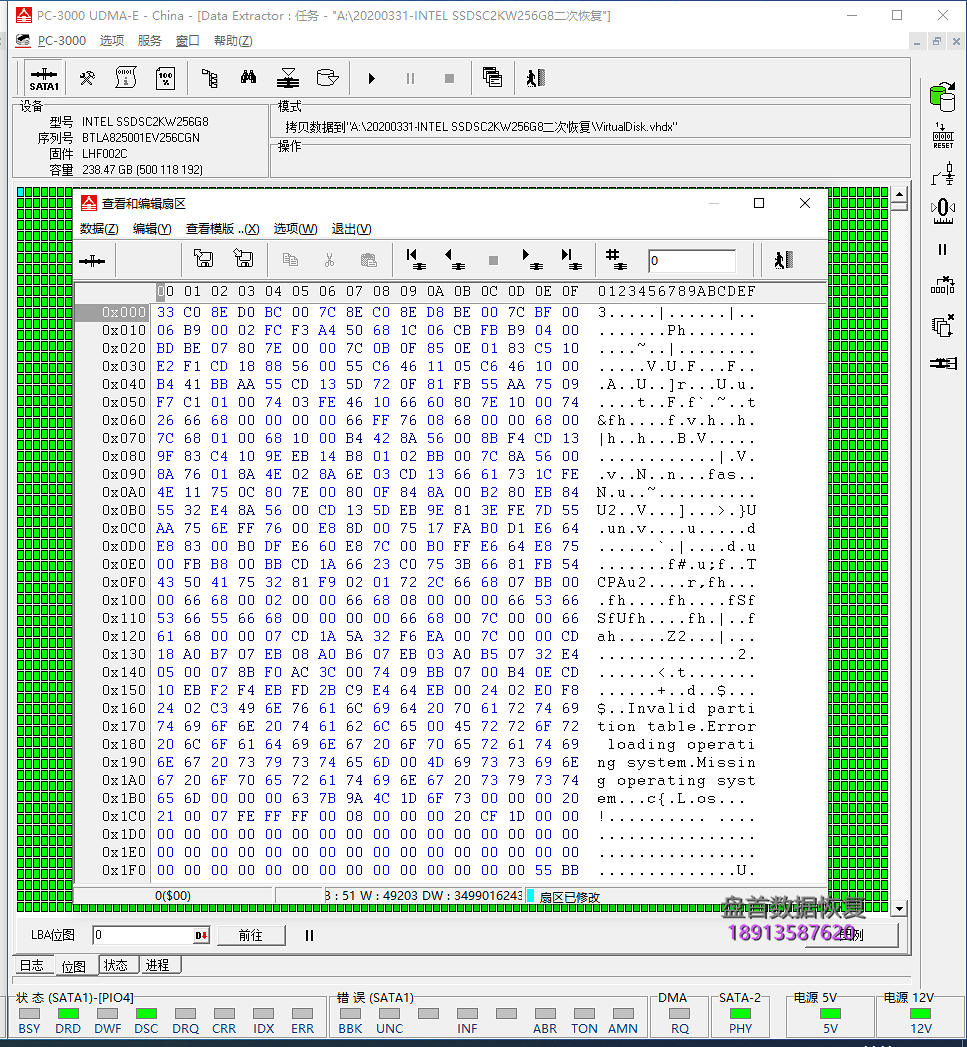
Task: Click exit running-man icon in sector editor
Action: (x=783, y=260)
